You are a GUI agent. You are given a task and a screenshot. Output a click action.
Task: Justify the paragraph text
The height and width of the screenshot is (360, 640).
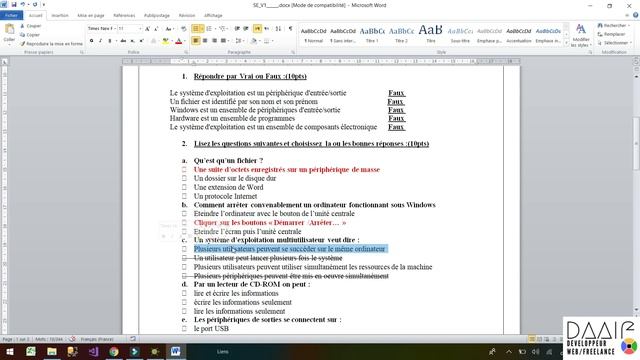click(223, 41)
